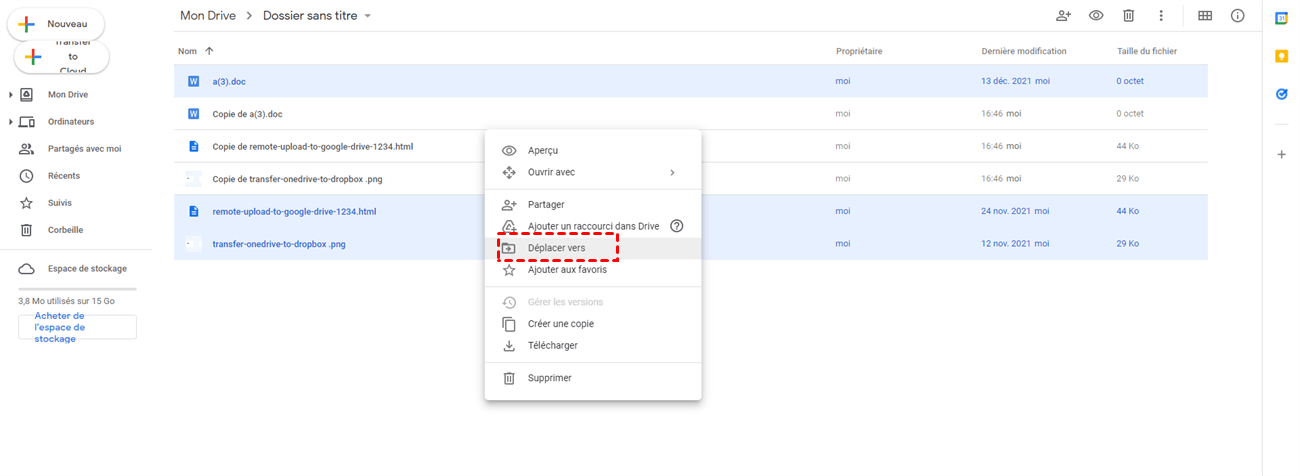Show details with the info icon
The height and width of the screenshot is (476, 1300).
pyautogui.click(x=1238, y=16)
